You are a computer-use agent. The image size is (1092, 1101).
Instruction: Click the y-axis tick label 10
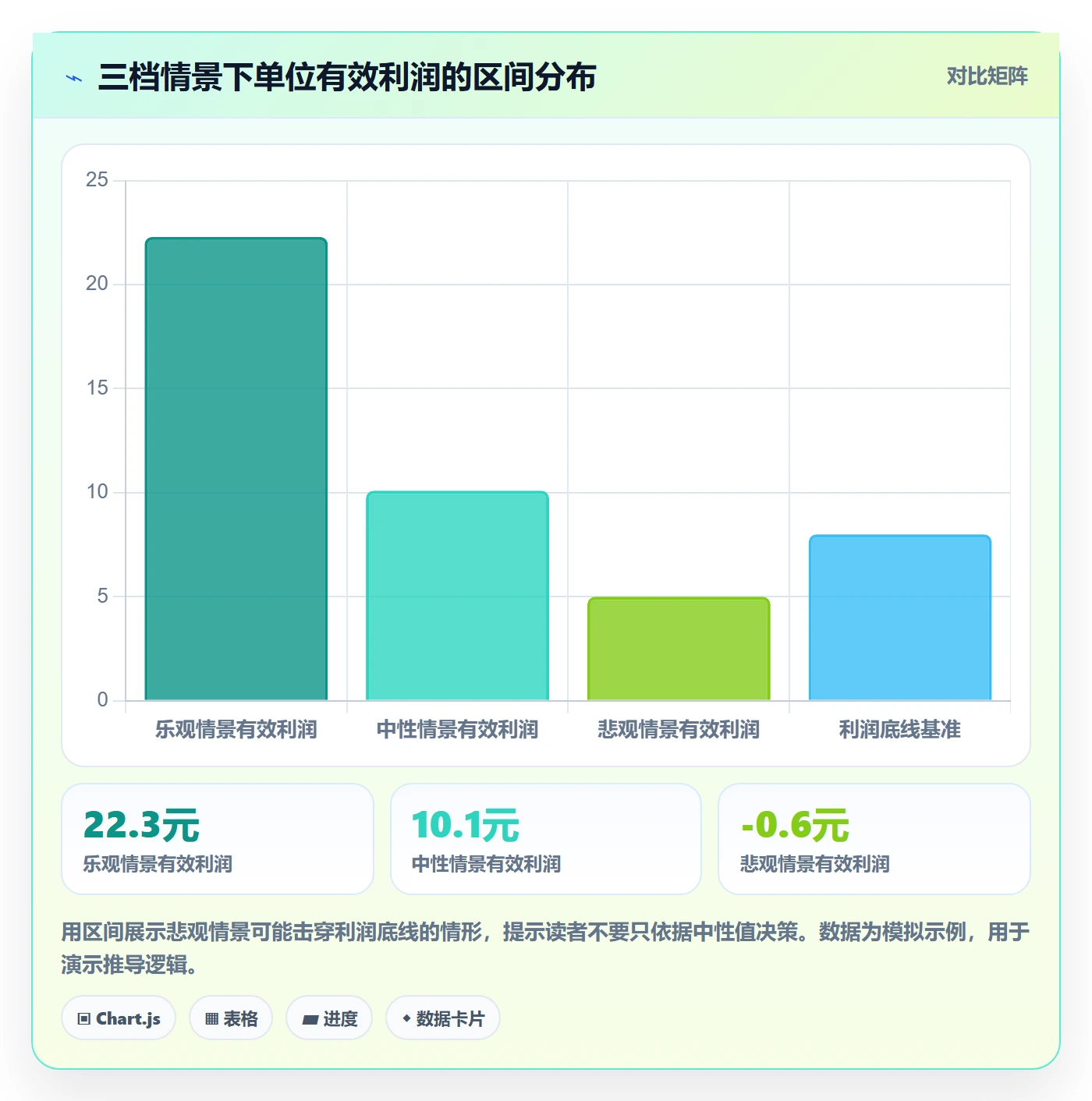(97, 492)
